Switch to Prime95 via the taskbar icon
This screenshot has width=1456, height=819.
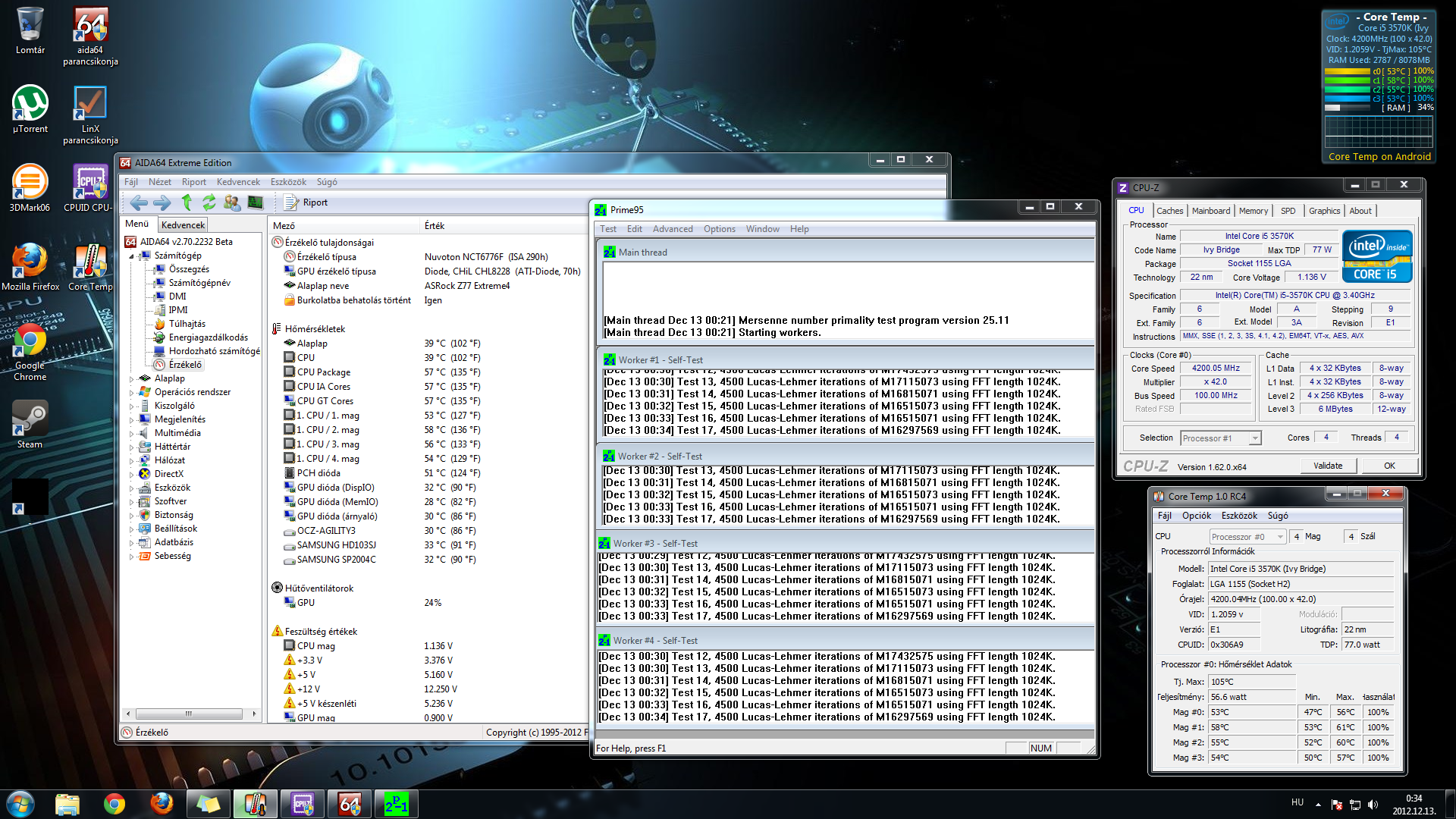(x=397, y=804)
